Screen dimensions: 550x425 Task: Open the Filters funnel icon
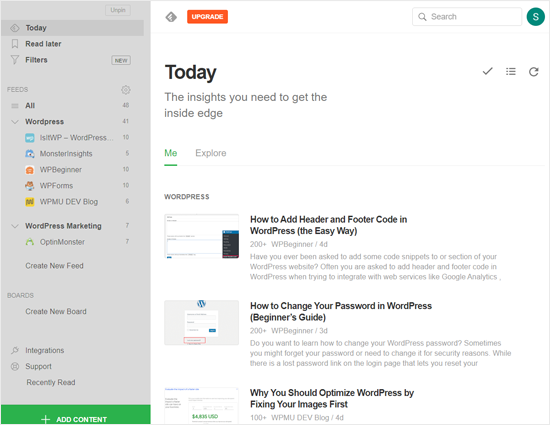tap(15, 60)
